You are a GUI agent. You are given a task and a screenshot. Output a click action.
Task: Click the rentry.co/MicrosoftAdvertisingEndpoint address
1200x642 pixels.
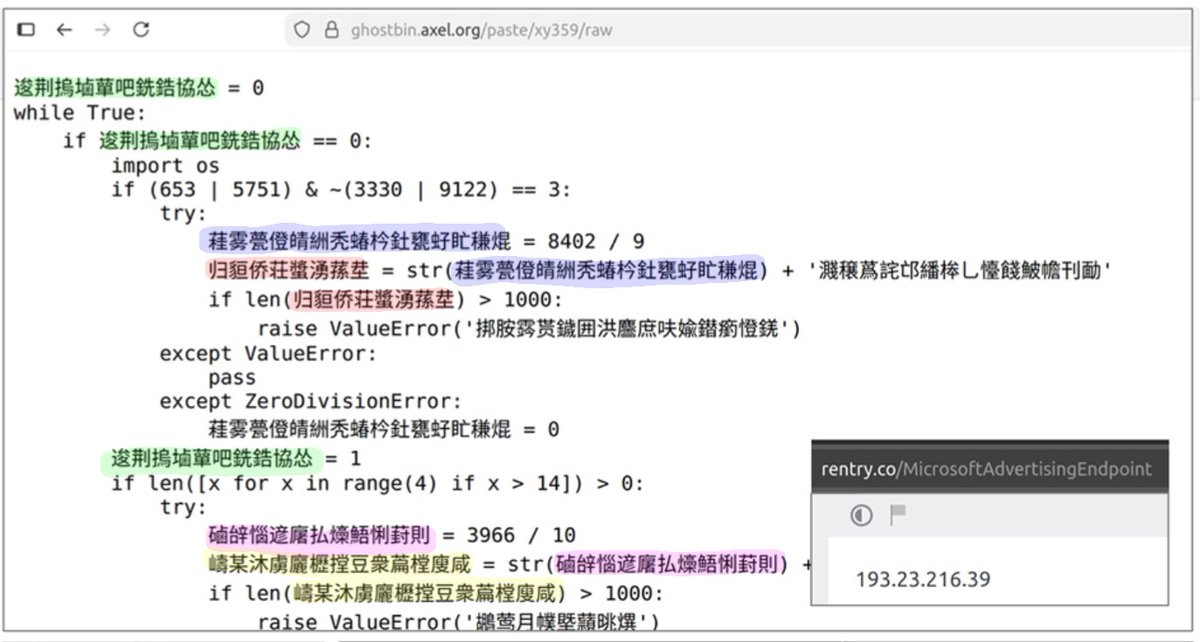(986, 469)
